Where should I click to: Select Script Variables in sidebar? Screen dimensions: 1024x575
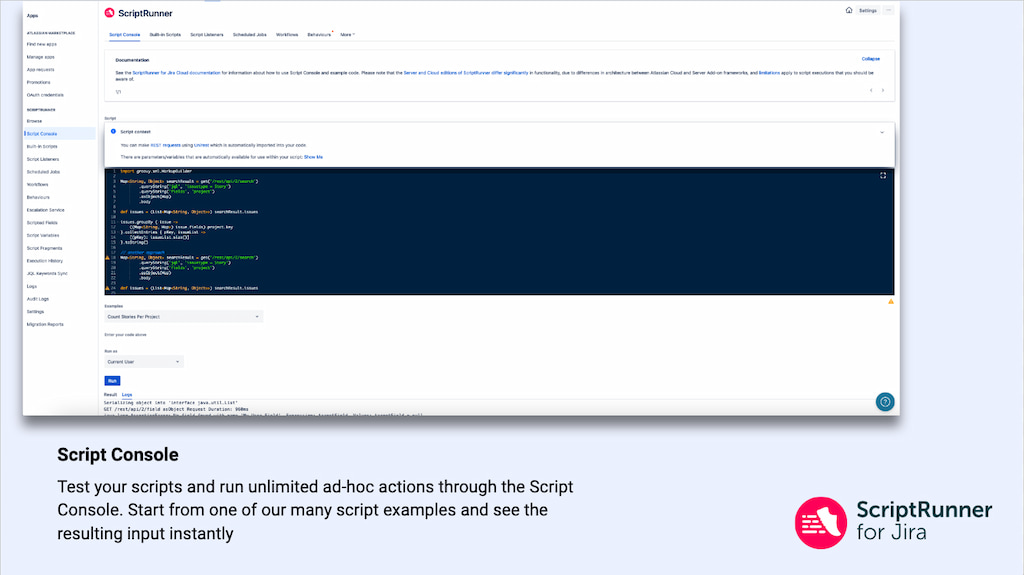pos(42,235)
